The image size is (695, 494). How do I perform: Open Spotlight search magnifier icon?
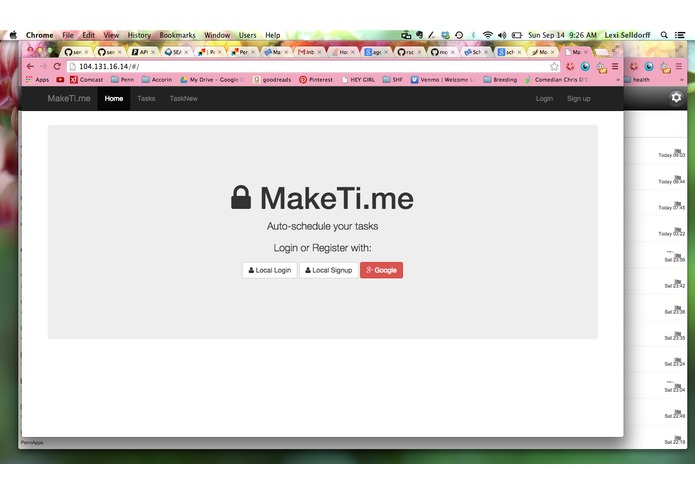coord(664,35)
